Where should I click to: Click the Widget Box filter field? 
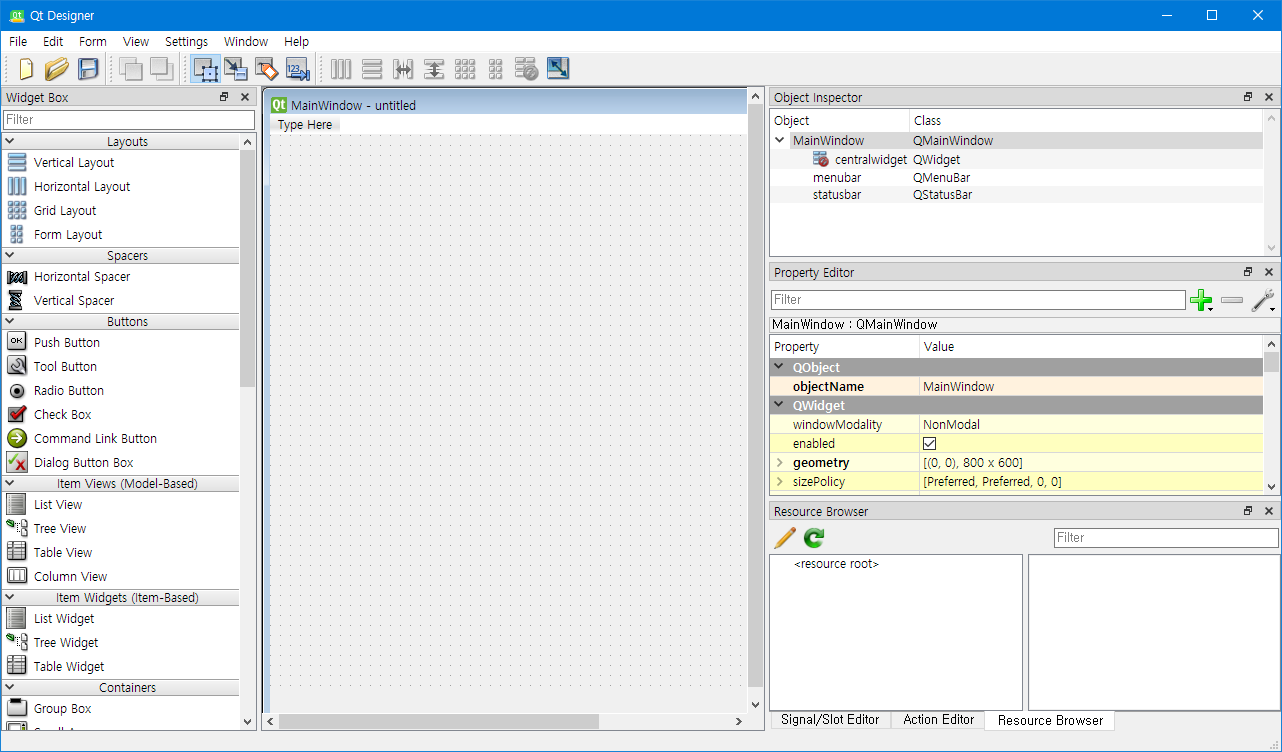tap(129, 120)
